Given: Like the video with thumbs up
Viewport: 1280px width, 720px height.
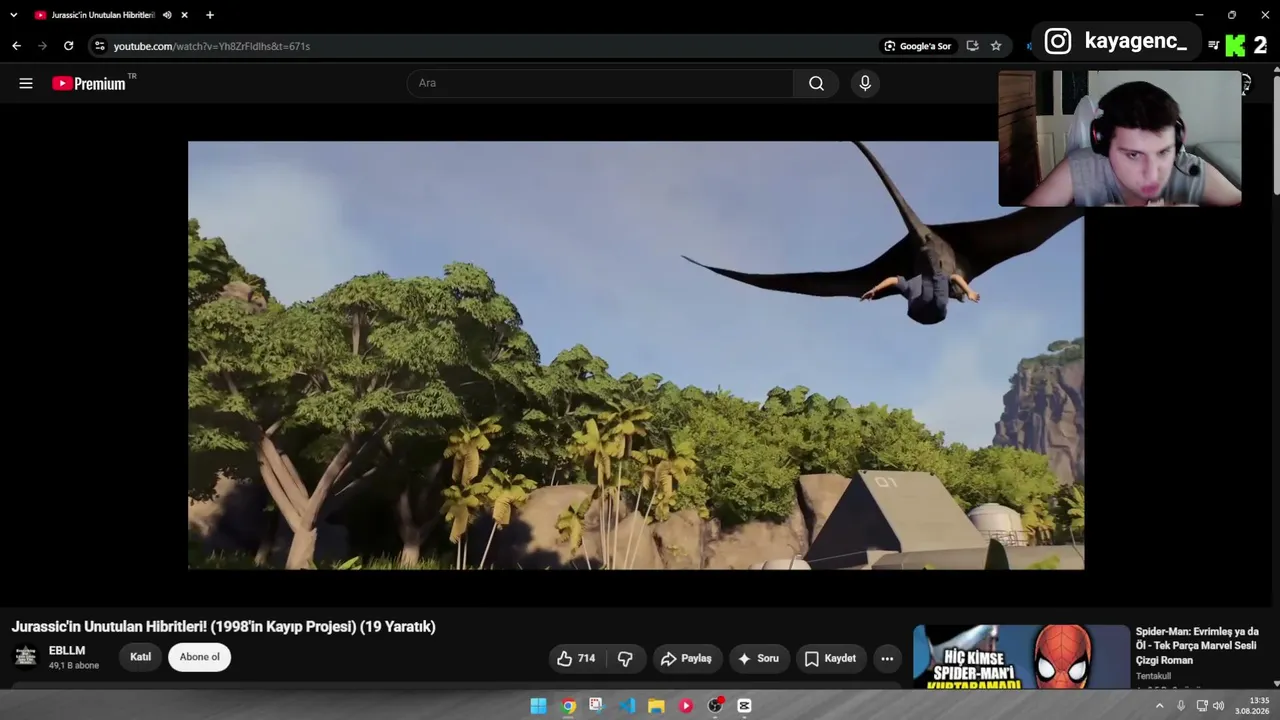Looking at the screenshot, I should [x=576, y=658].
